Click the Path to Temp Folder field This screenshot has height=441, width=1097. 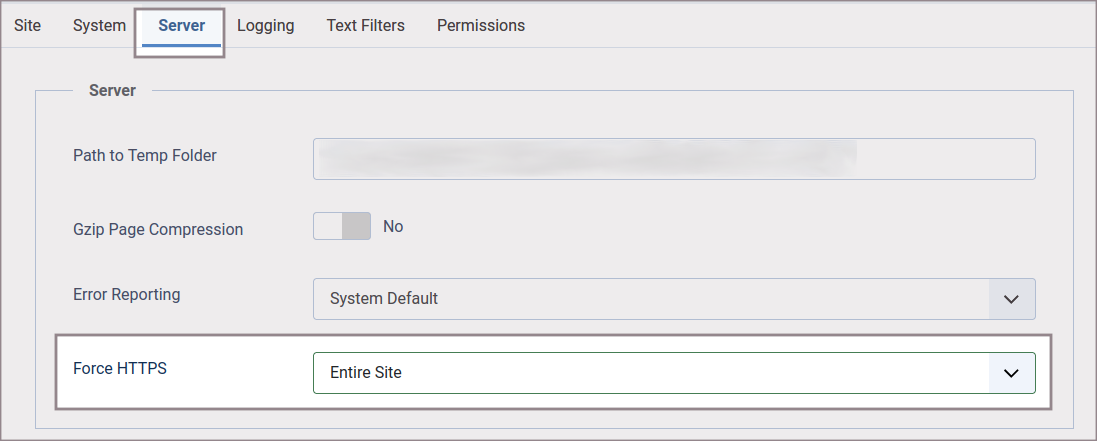tap(673, 159)
